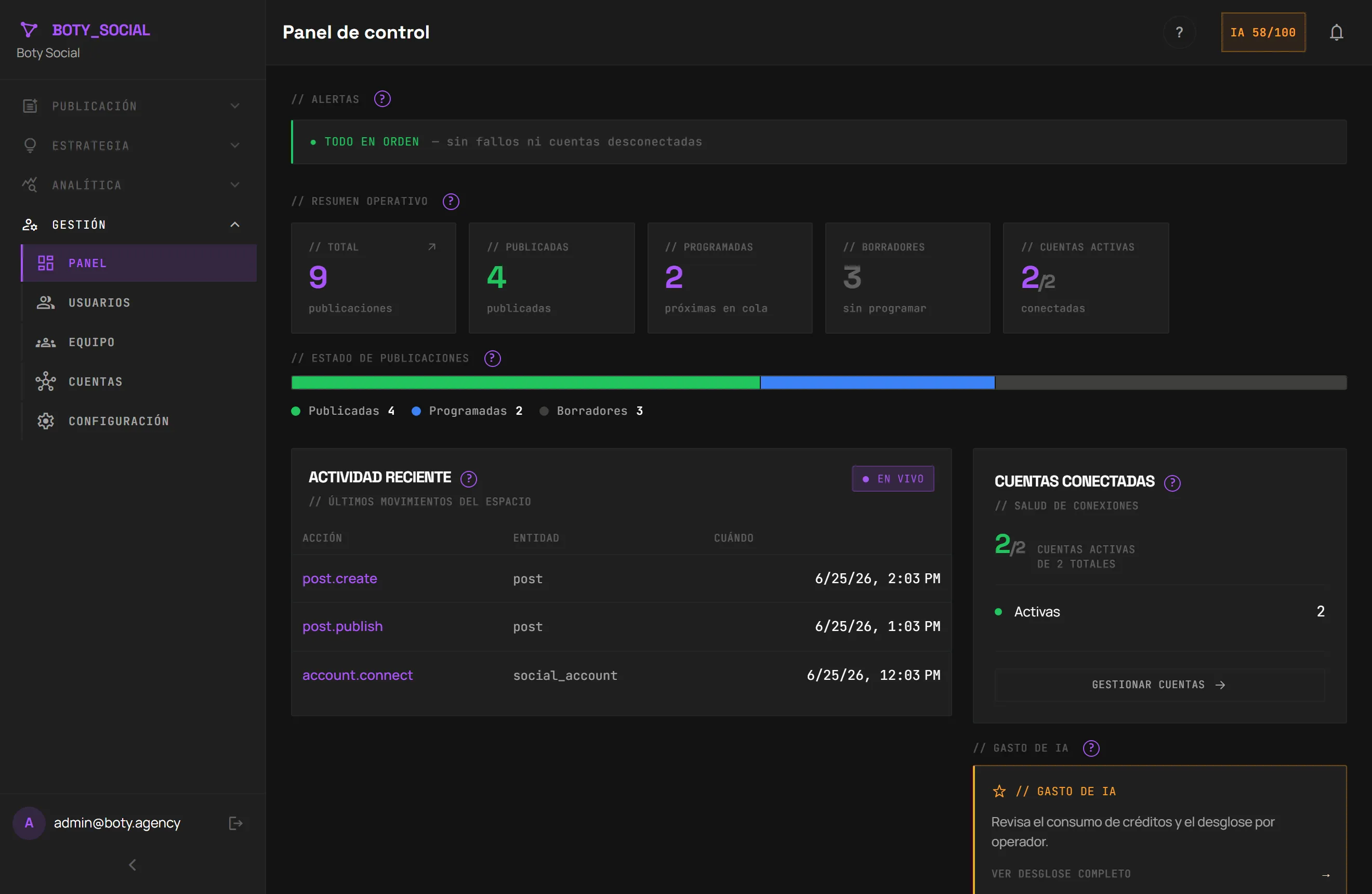Open the Equipo menu item
Viewport: 1372px width, 894px height.
139,343
